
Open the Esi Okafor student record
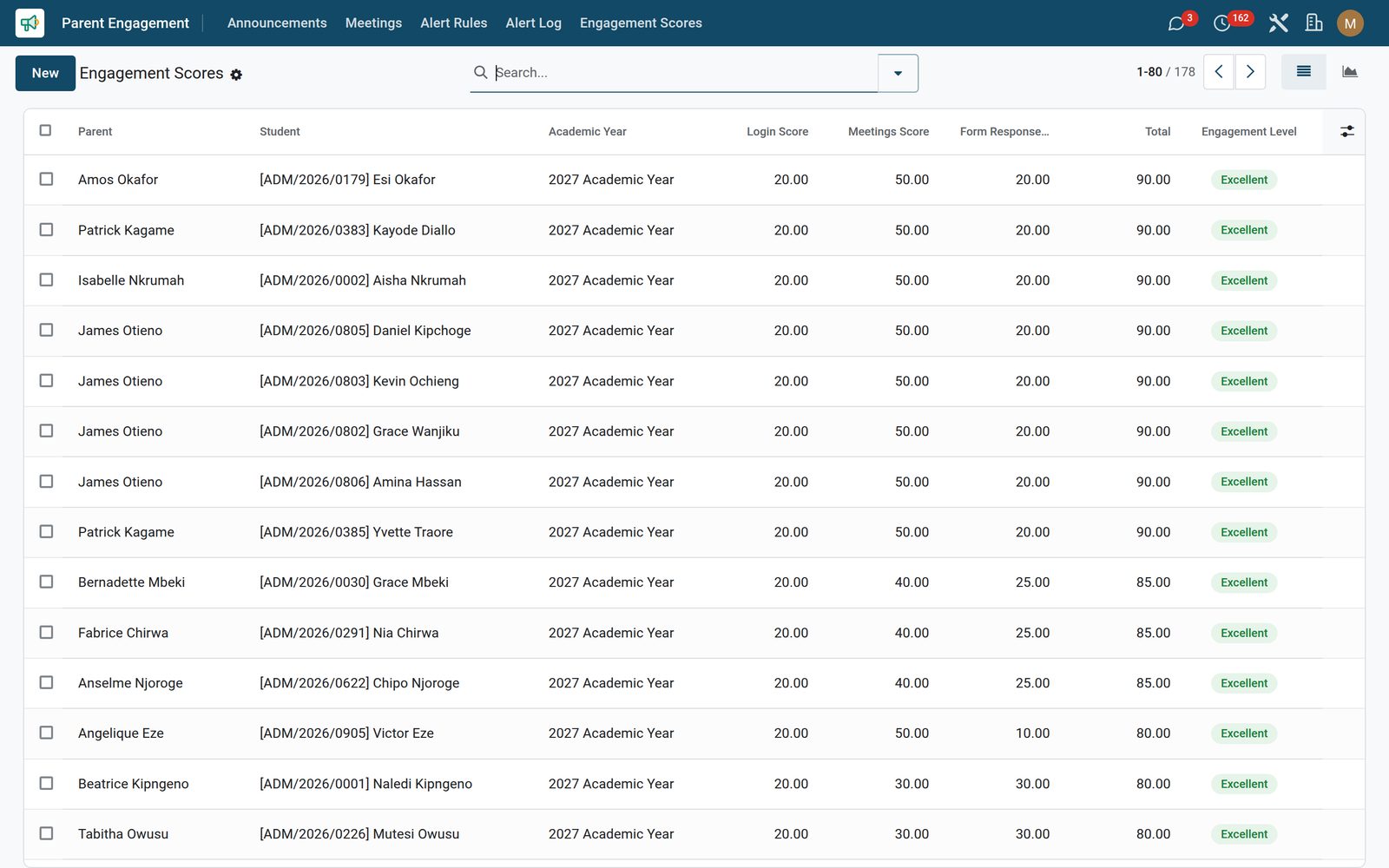(347, 180)
